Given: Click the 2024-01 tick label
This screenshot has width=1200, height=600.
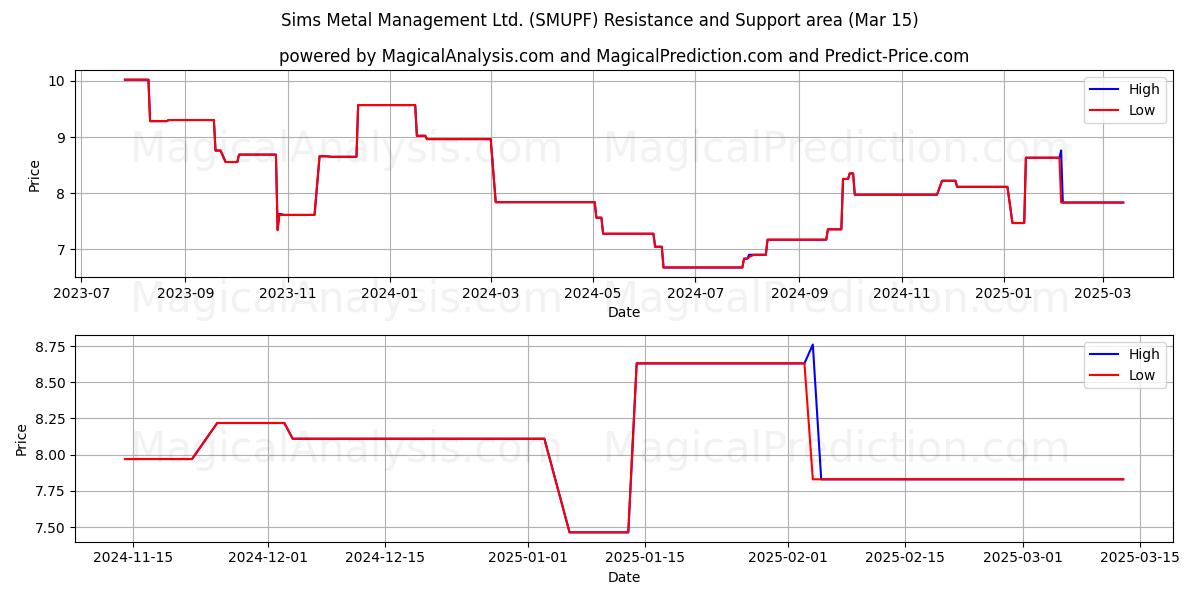Looking at the screenshot, I should pyautogui.click(x=389, y=294).
